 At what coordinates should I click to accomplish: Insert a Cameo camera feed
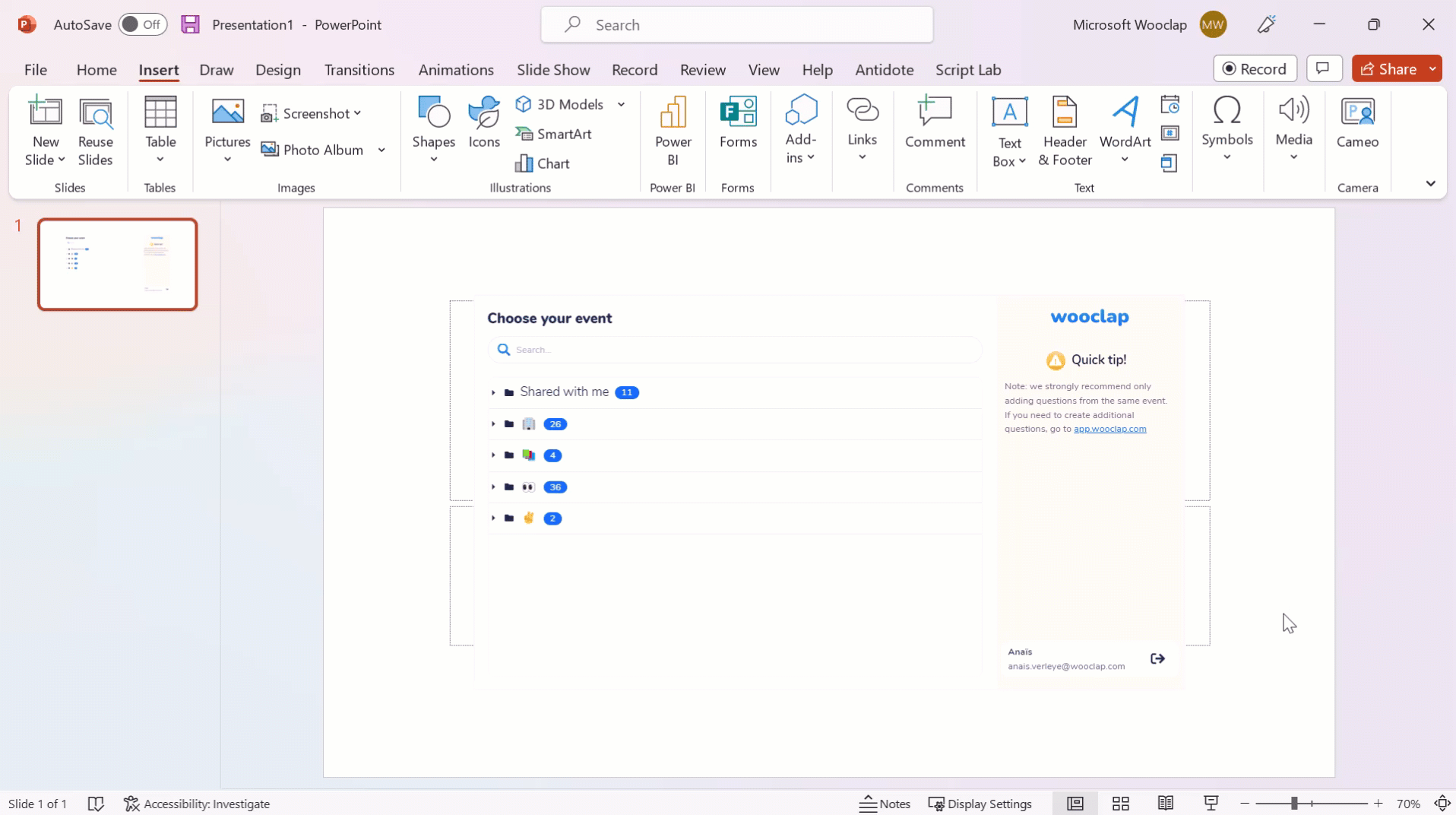pyautogui.click(x=1357, y=122)
